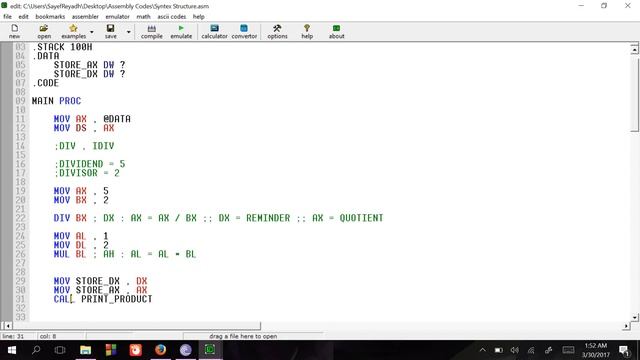Open the volume control in system tray
Viewport: 640px width, 360px height.
click(515, 350)
